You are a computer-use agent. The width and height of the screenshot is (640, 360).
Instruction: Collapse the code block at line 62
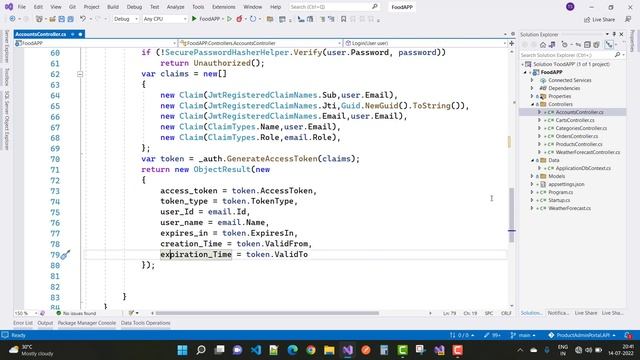80,74
